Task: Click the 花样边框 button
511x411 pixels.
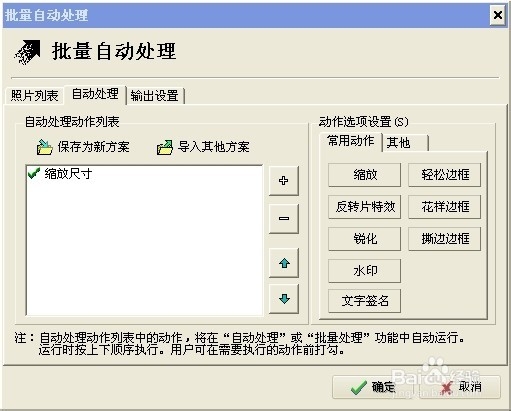Action: click(x=445, y=207)
